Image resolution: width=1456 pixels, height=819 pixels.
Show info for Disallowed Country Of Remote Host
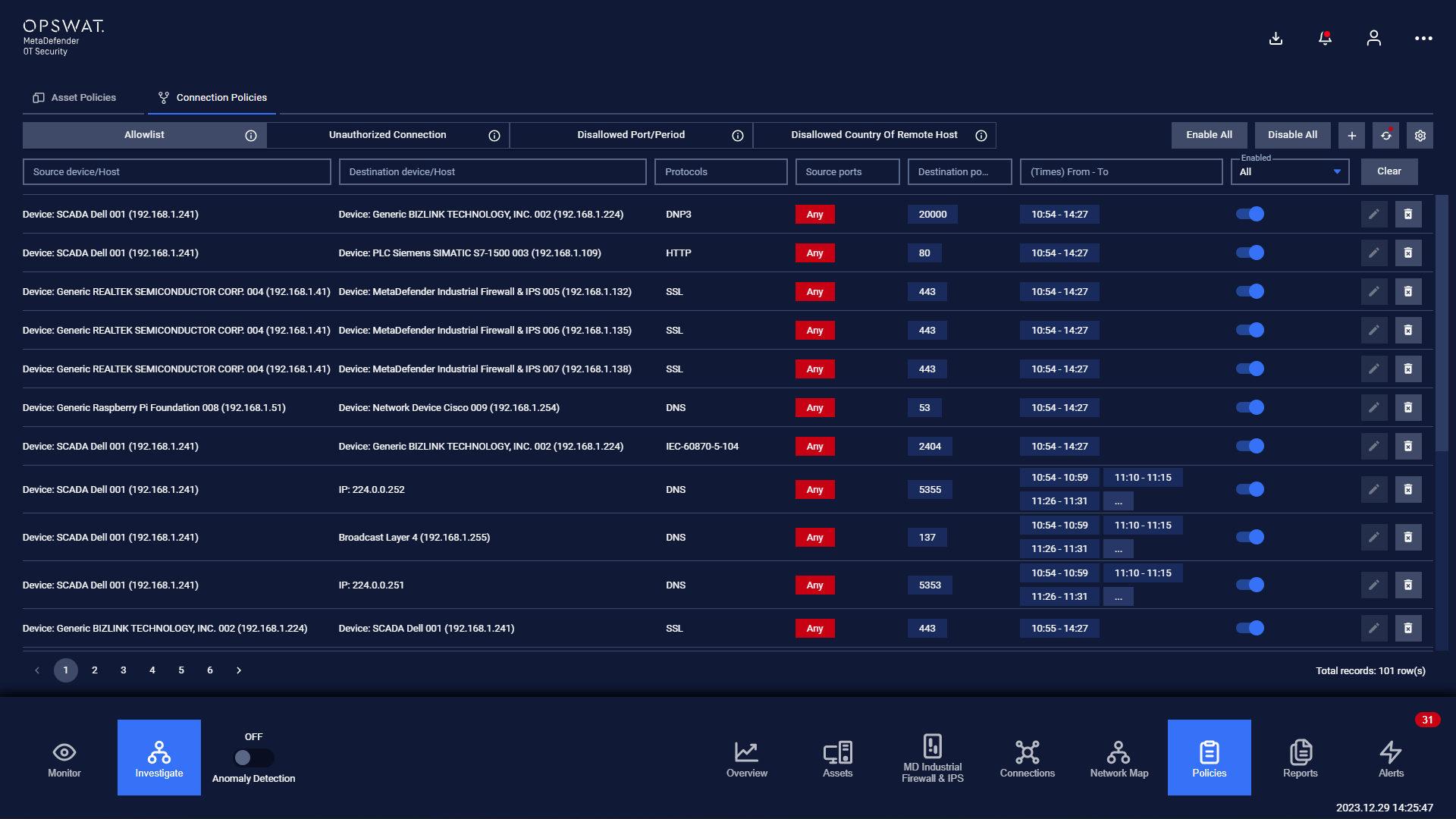[981, 136]
